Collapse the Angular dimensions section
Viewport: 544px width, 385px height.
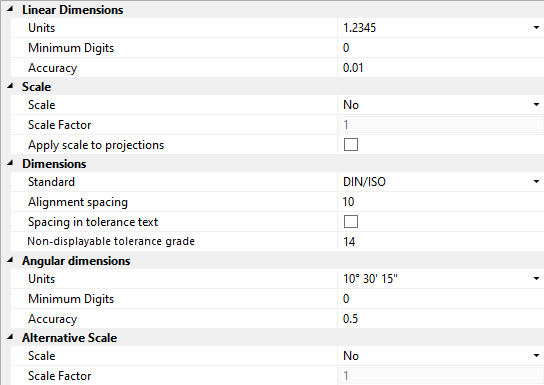pyautogui.click(x=10, y=260)
